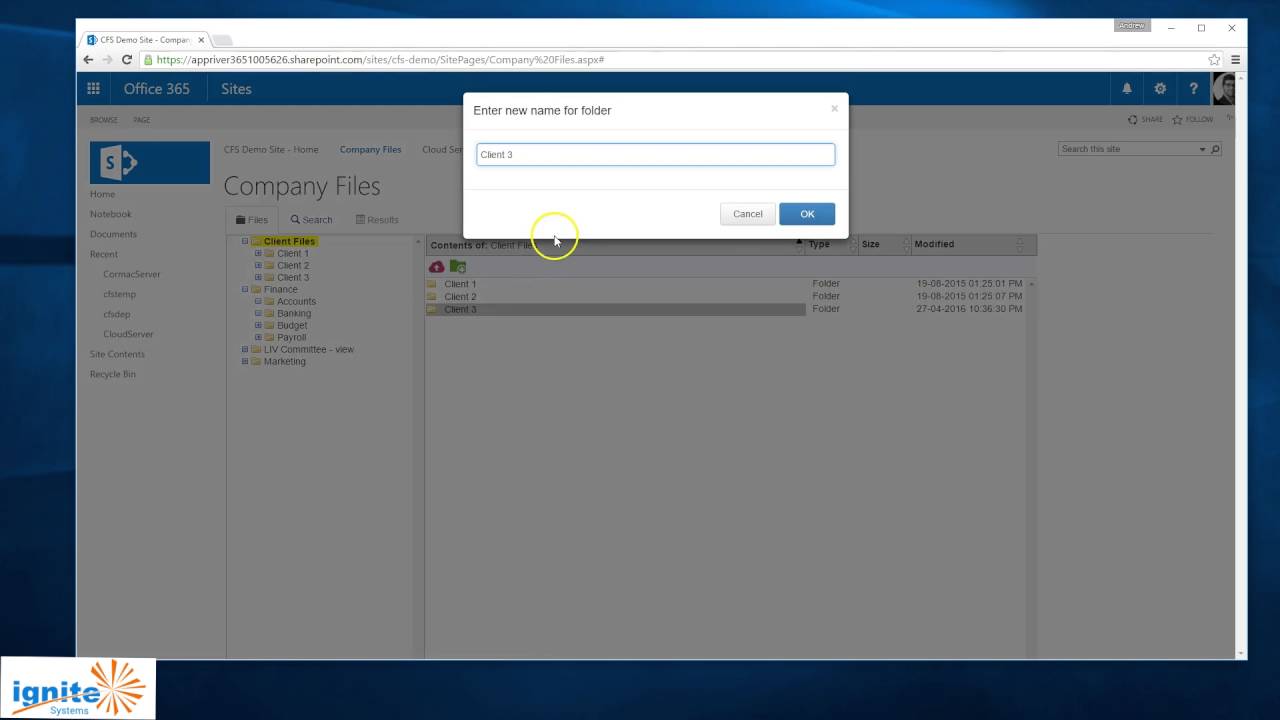Image resolution: width=1280 pixels, height=720 pixels.
Task: Bookmark page with the star icon
Action: click(x=1214, y=60)
